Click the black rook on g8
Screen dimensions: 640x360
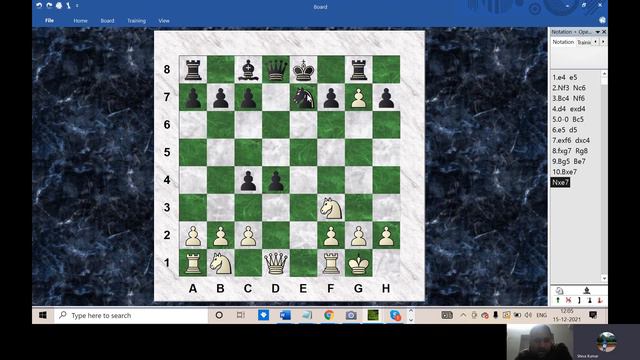(358, 70)
